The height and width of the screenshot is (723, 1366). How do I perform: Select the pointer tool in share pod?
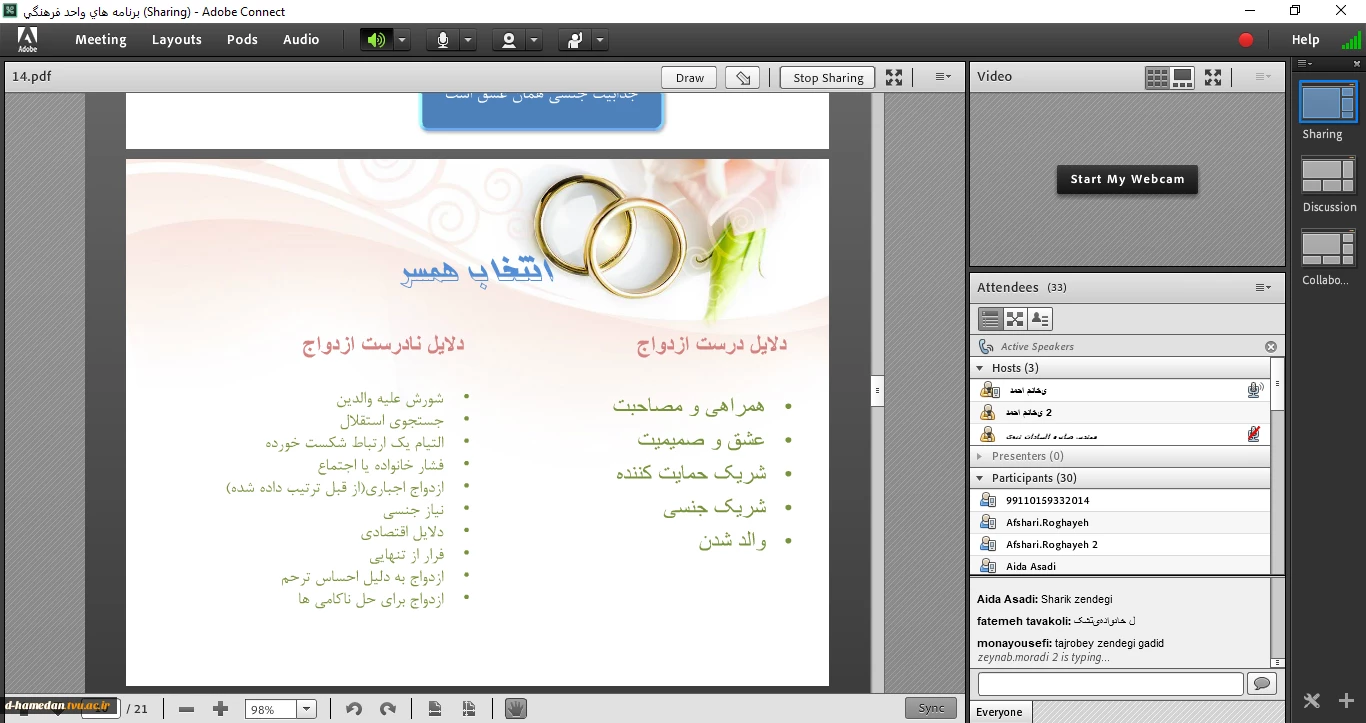point(742,78)
